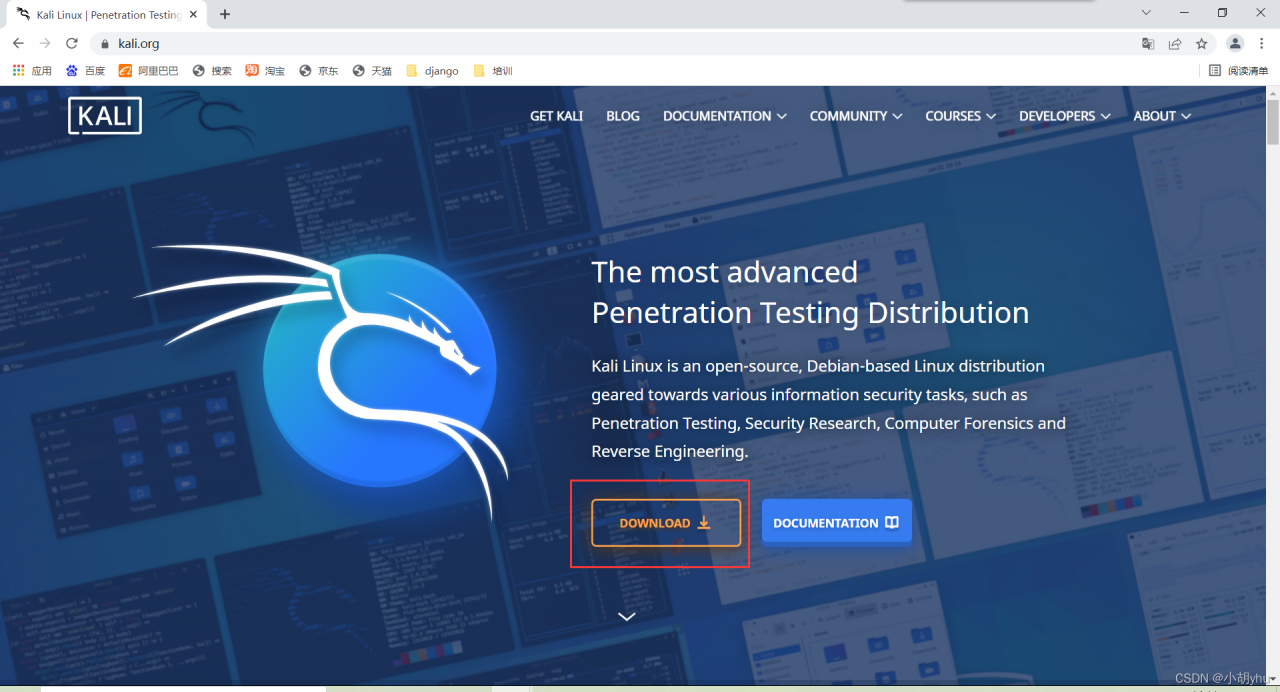Expand the DEVELOPERS nav menu
Image resolution: width=1280 pixels, height=692 pixels.
(x=1065, y=116)
